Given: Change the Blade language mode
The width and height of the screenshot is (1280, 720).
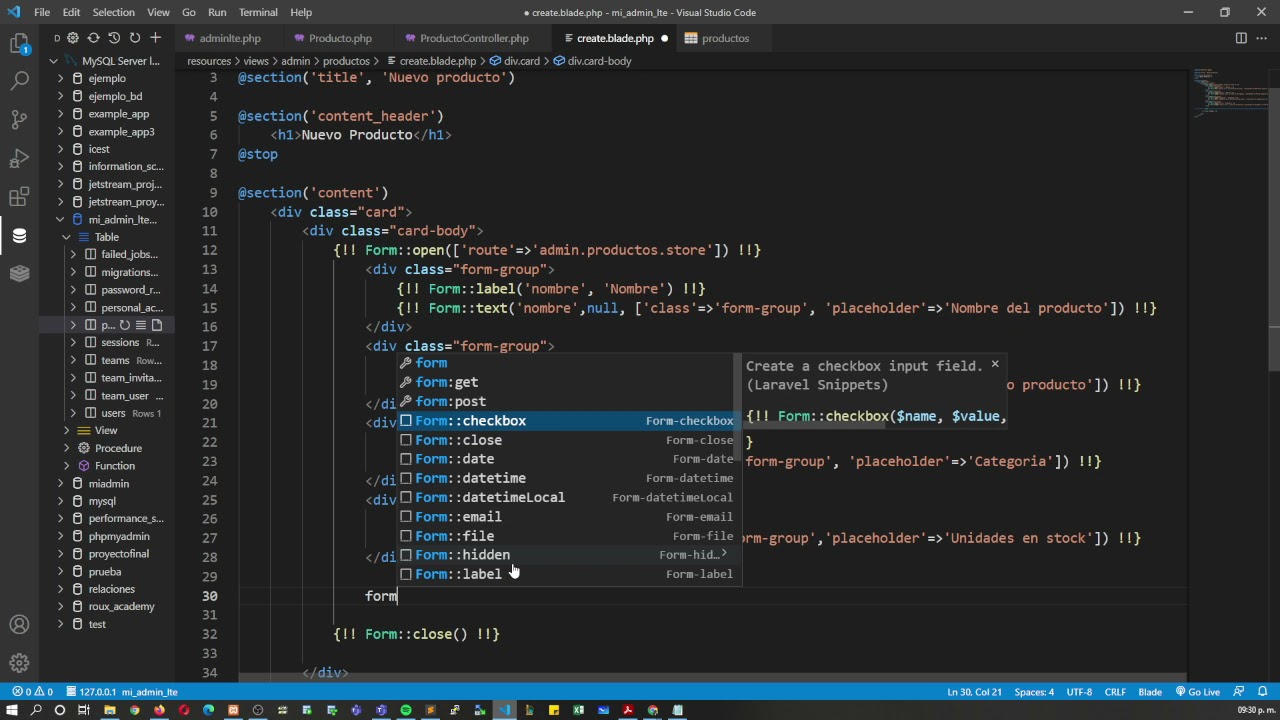Looking at the screenshot, I should click(x=1150, y=692).
